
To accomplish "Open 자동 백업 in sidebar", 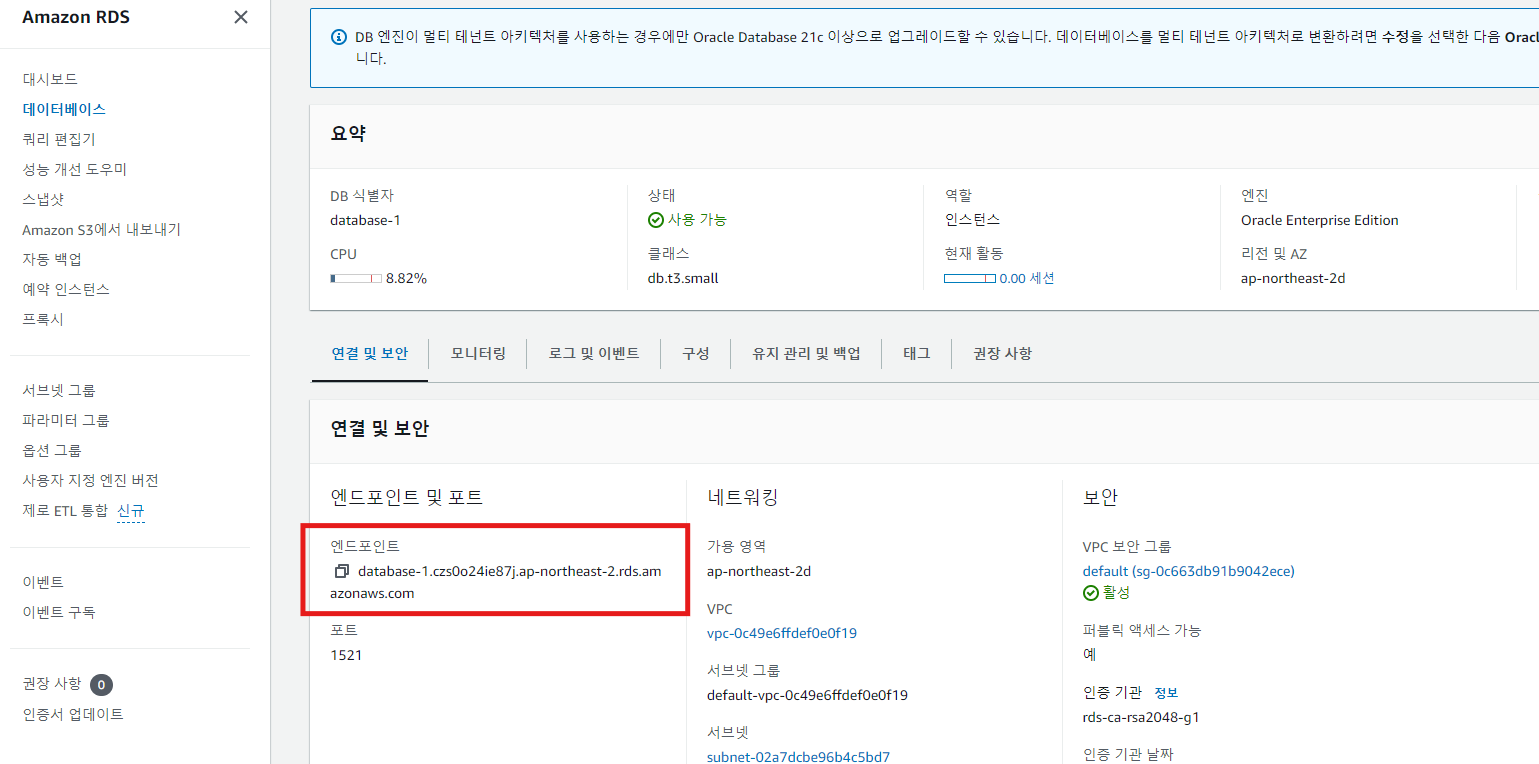I will pos(52,259).
